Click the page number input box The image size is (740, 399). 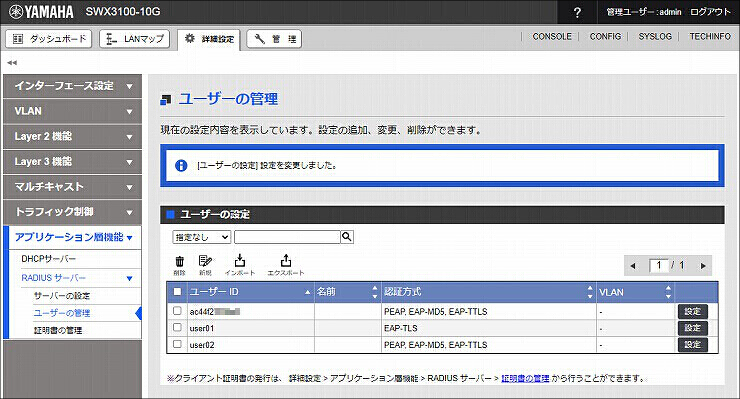tap(659, 265)
